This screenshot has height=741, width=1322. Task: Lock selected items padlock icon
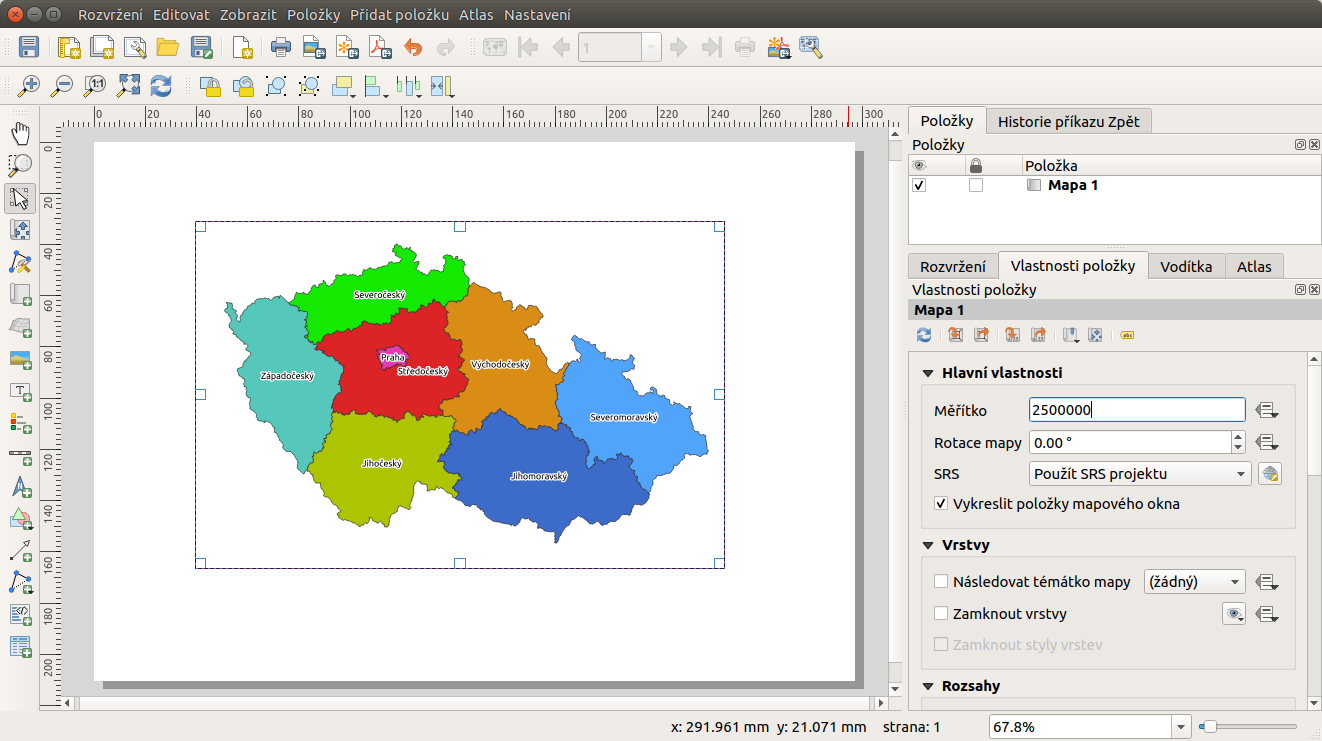tap(210, 86)
